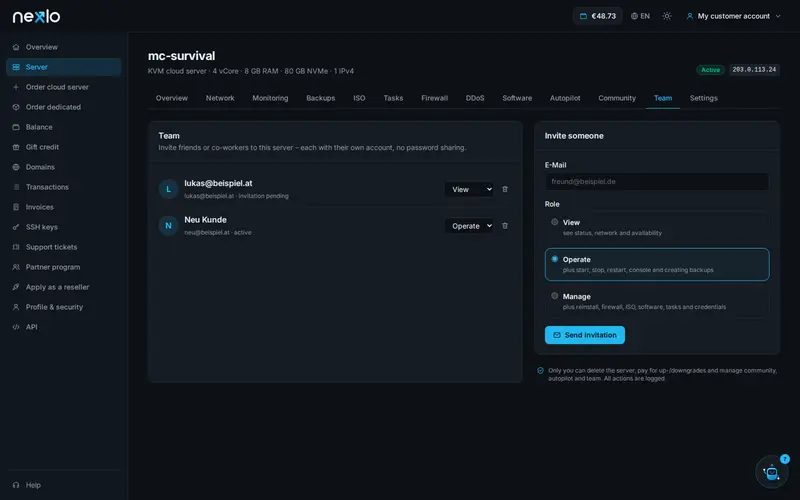Click the Domains globe icon
Image resolution: width=800 pixels, height=500 pixels.
point(16,167)
